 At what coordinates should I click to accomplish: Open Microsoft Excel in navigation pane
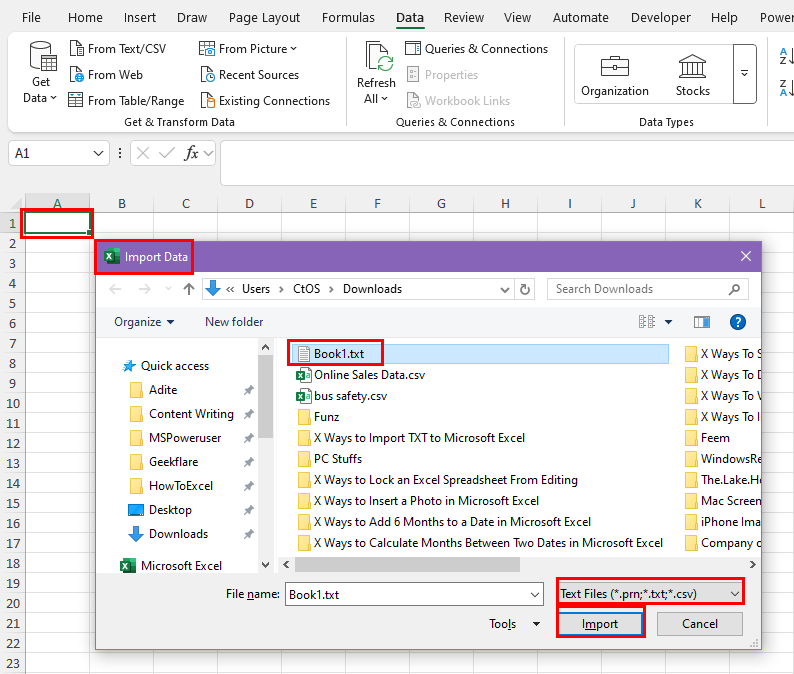click(172, 566)
